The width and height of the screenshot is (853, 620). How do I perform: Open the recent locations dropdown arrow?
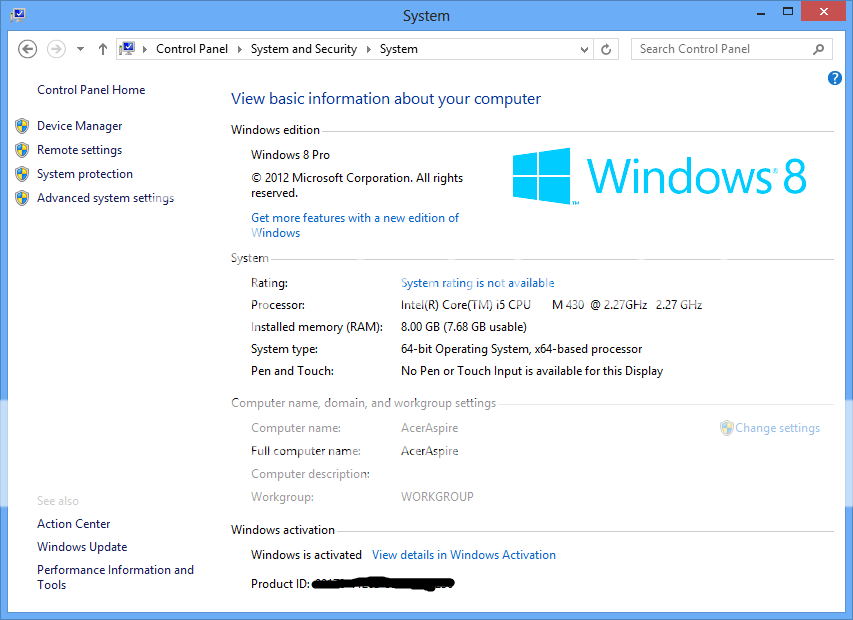click(81, 49)
